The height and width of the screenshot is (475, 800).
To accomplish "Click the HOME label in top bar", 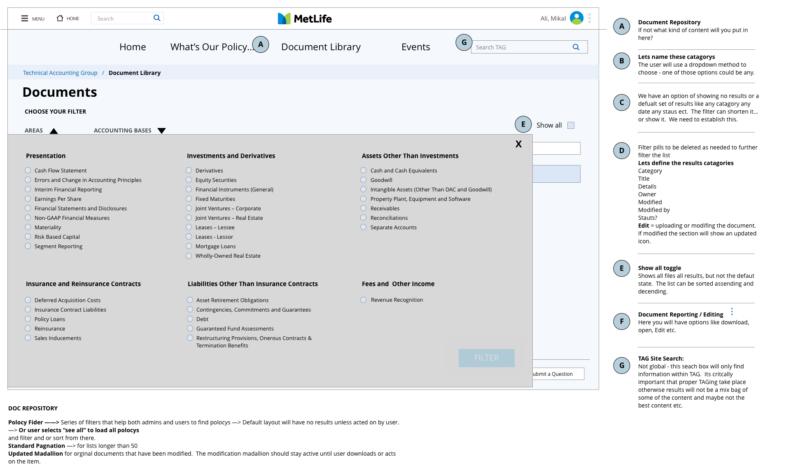I will [x=73, y=18].
